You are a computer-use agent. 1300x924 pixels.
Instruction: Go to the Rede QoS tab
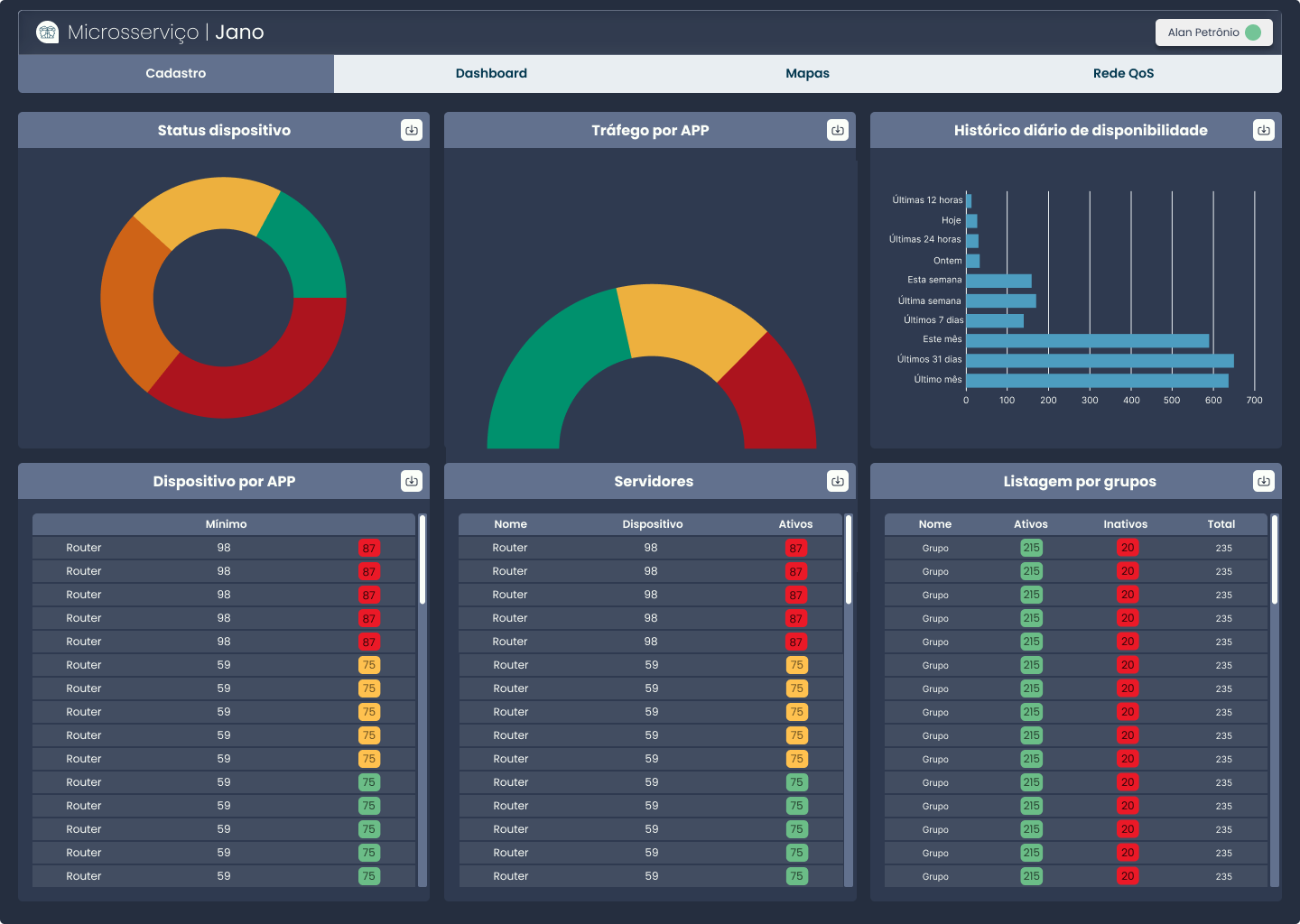pos(1123,74)
